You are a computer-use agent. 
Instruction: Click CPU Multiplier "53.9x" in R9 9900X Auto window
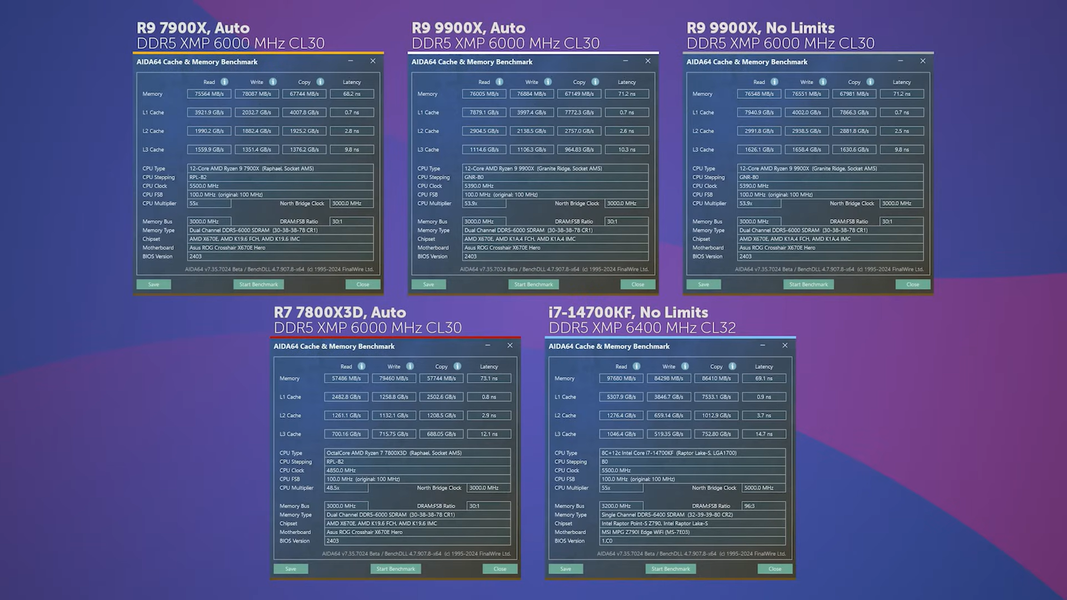pyautogui.click(x=484, y=203)
